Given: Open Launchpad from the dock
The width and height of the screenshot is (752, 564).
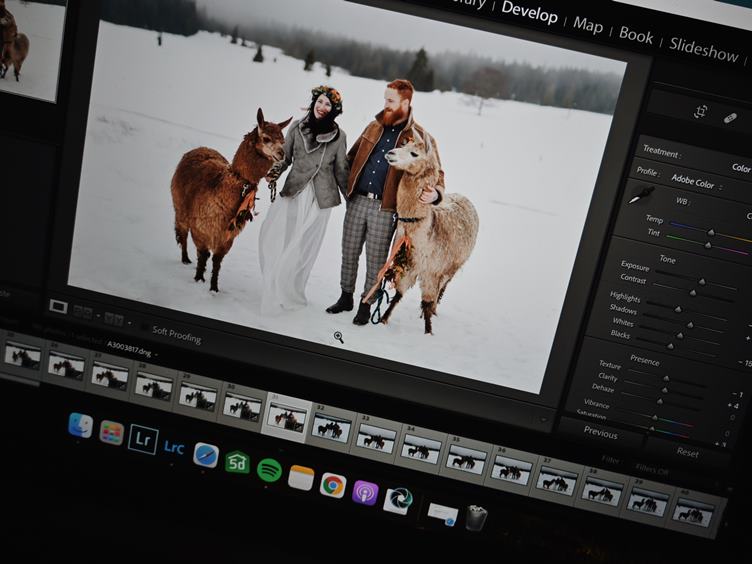Looking at the screenshot, I should click(x=112, y=433).
